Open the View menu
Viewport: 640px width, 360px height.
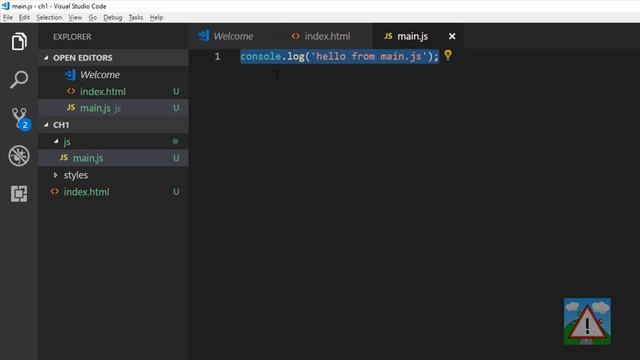pyautogui.click(x=75, y=17)
